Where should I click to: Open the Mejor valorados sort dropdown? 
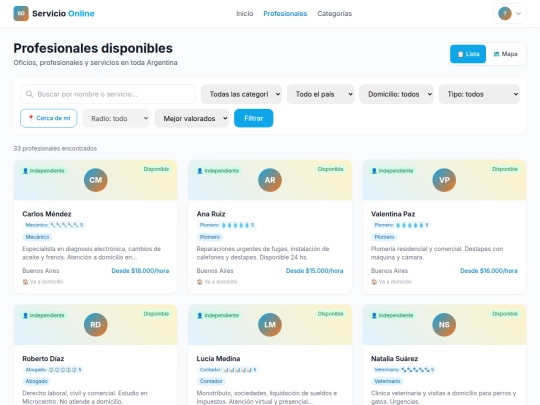(192, 118)
